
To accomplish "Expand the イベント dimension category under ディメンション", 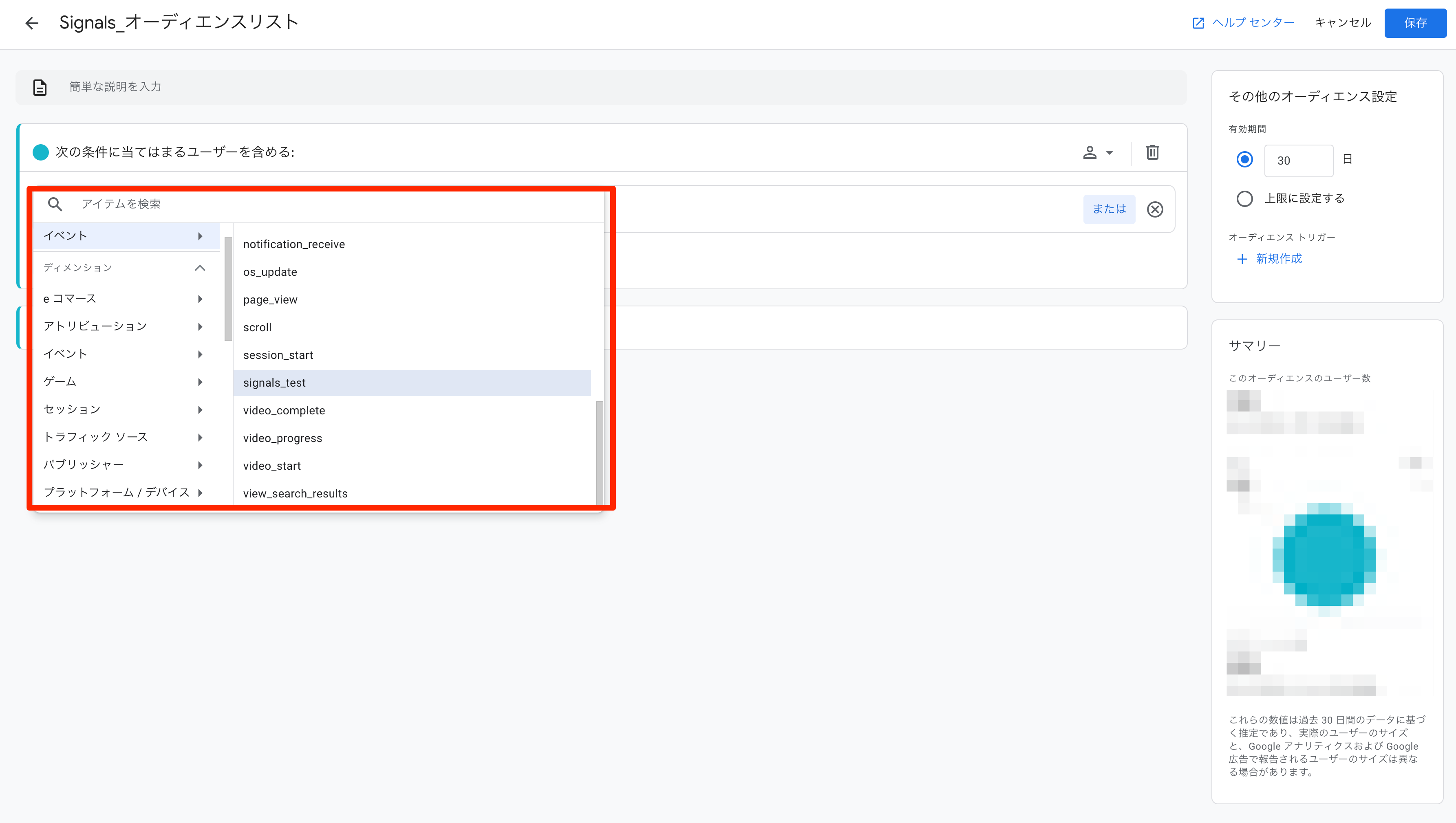I will tap(127, 354).
